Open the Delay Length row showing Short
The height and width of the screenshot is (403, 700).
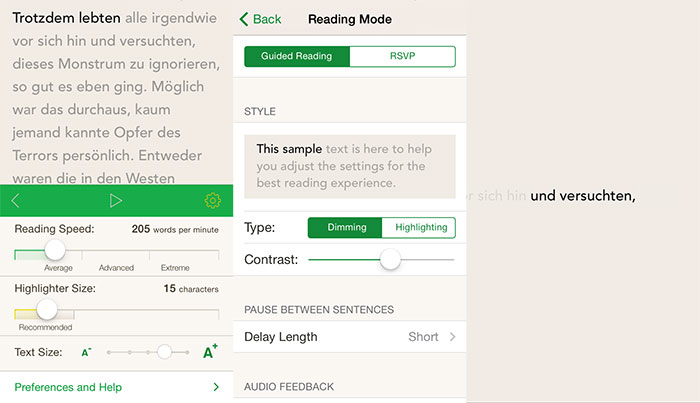[x=350, y=337]
